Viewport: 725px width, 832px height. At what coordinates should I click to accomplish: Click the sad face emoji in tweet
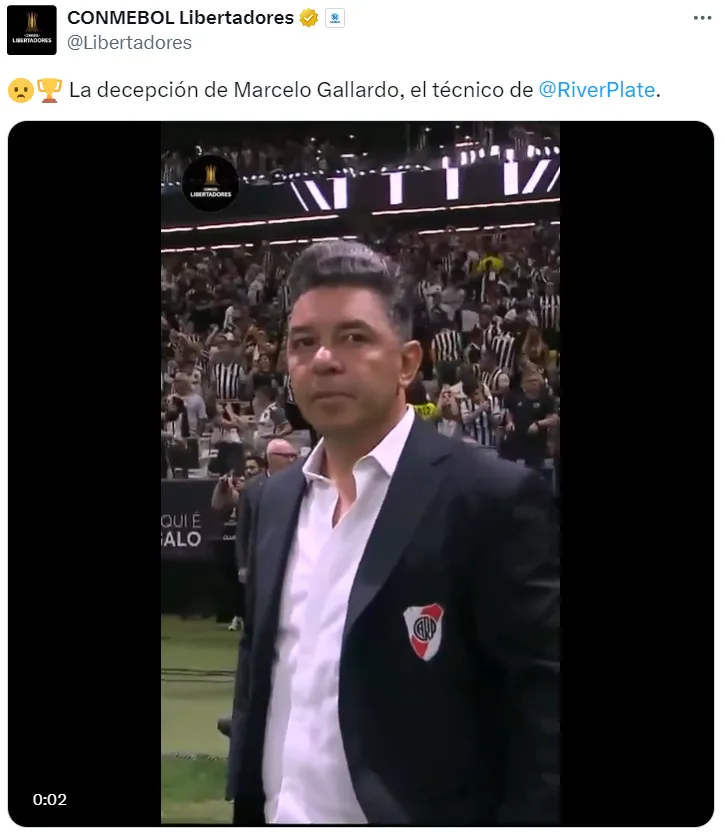(21, 90)
